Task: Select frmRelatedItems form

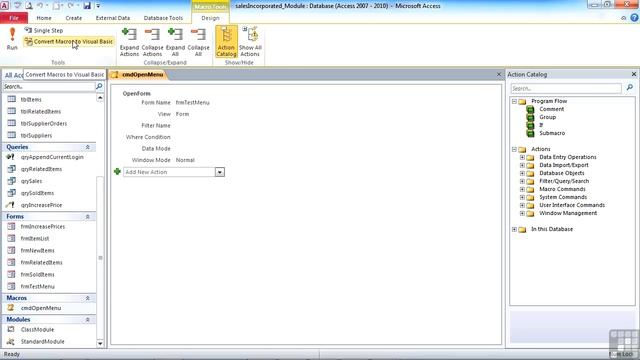Action: [42, 262]
